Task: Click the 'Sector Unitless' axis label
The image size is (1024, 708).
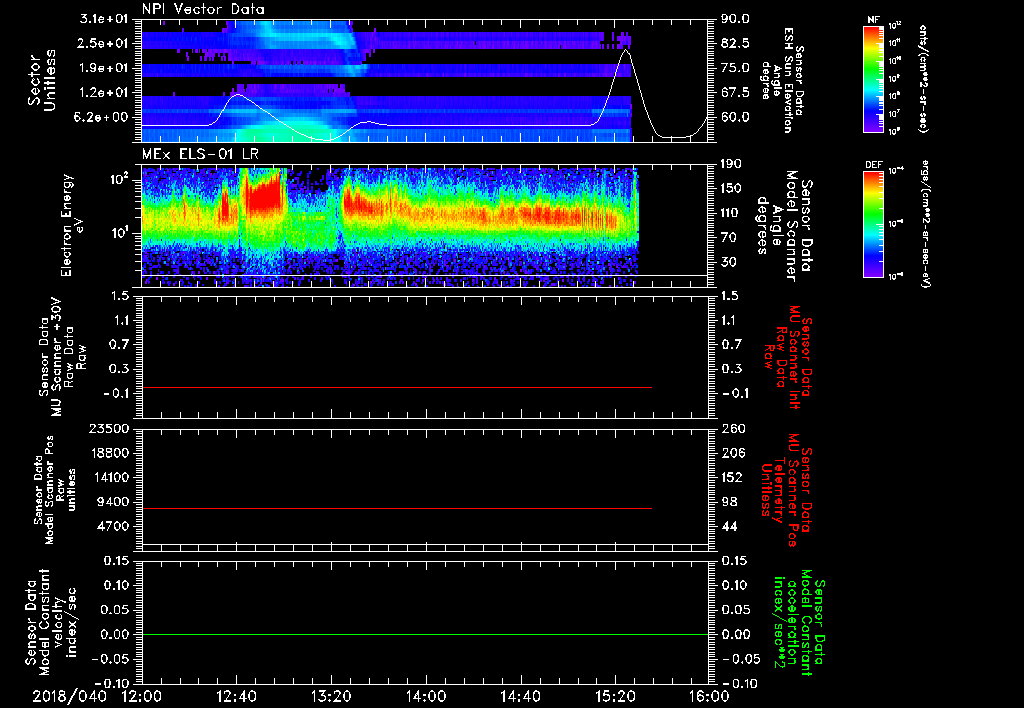Action: 40,80
